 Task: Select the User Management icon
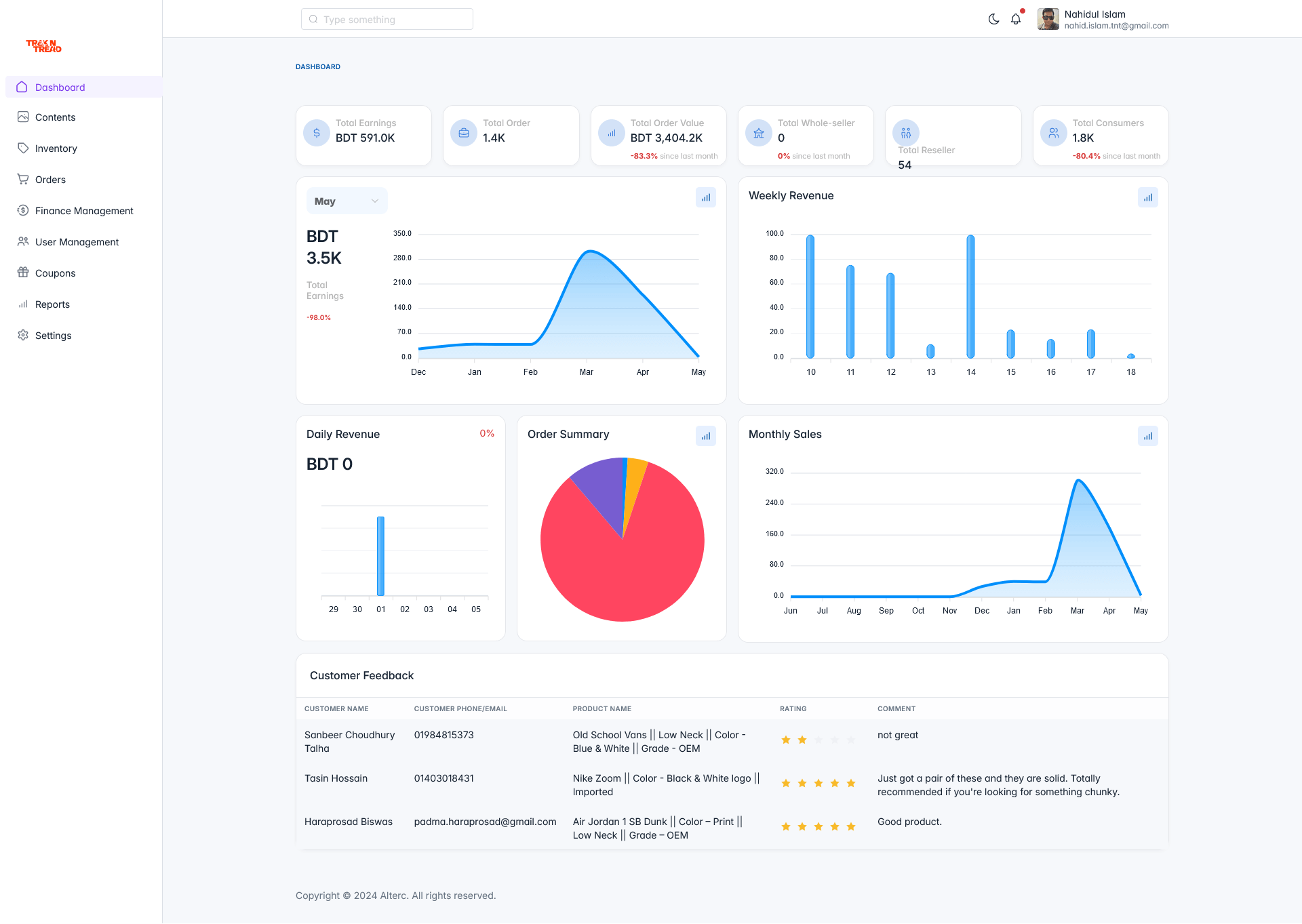coord(23,241)
